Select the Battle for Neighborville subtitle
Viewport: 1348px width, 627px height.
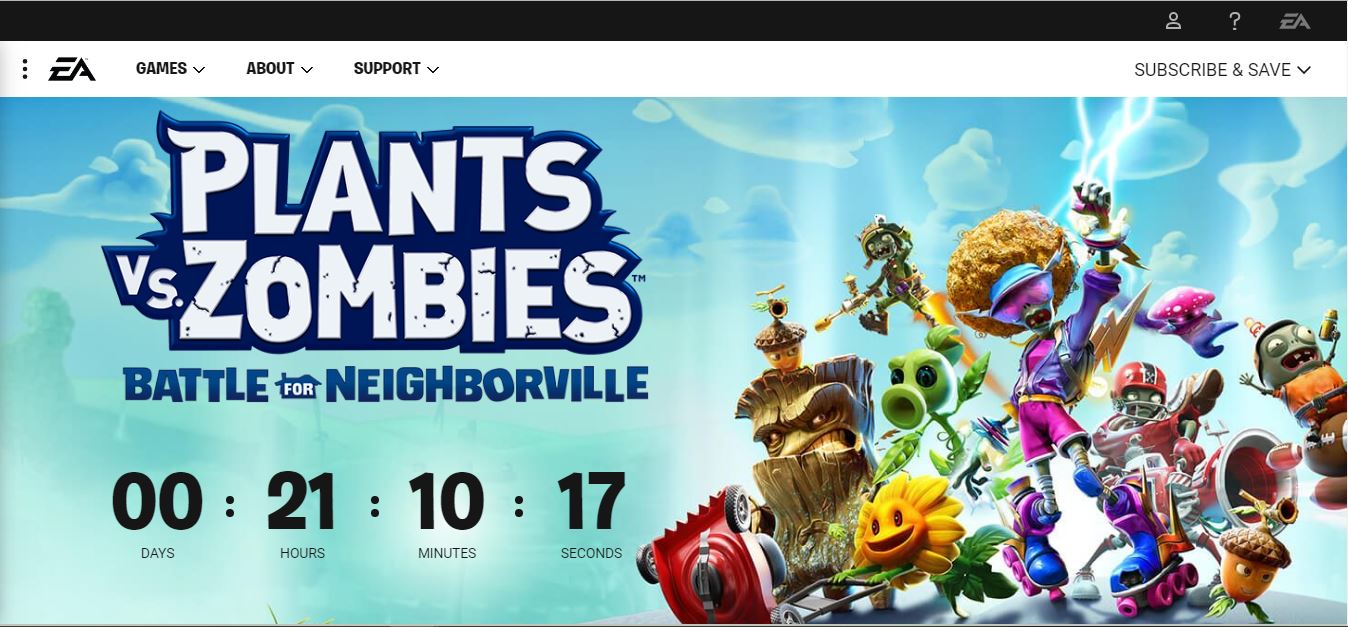386,385
